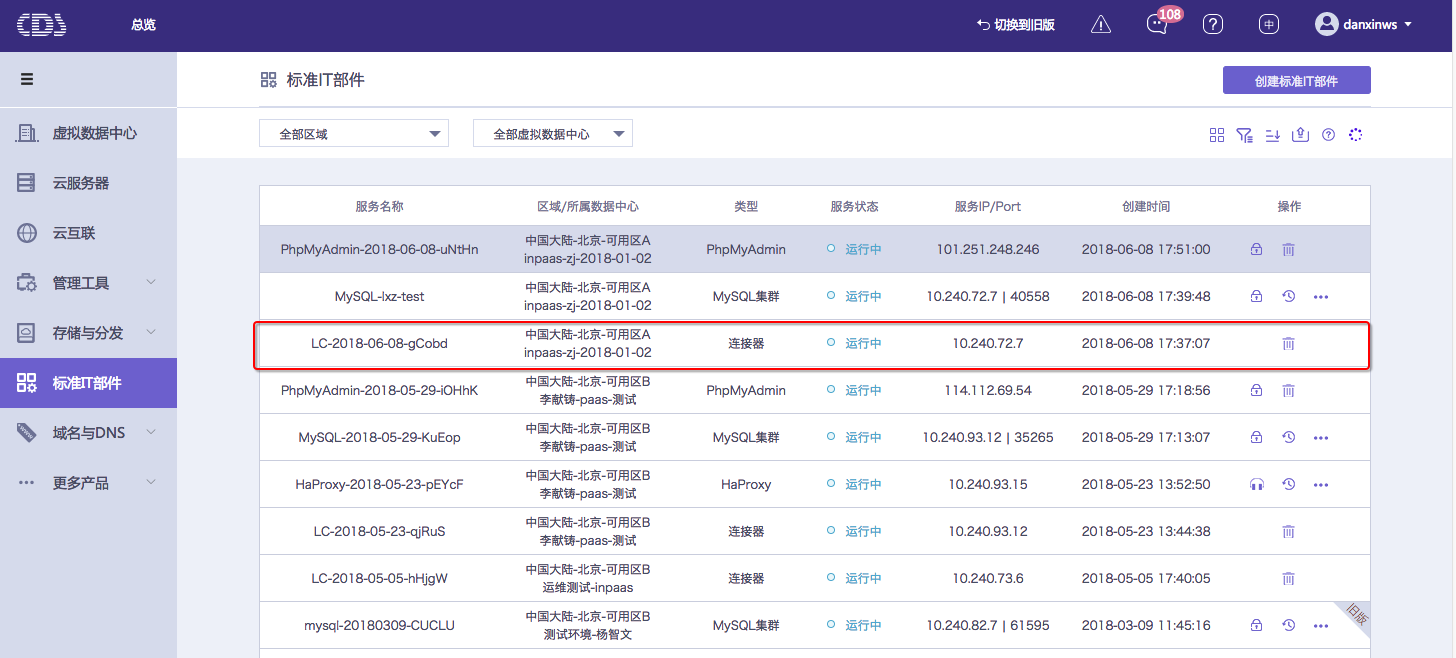This screenshot has width=1456, height=658.
Task: Click lock icon for PhpMyAdmin-2018-06-08-uNtHn
Action: tap(1256, 250)
